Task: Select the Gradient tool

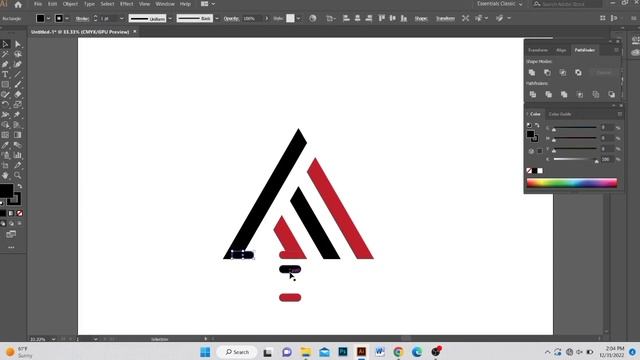Action: [18, 135]
